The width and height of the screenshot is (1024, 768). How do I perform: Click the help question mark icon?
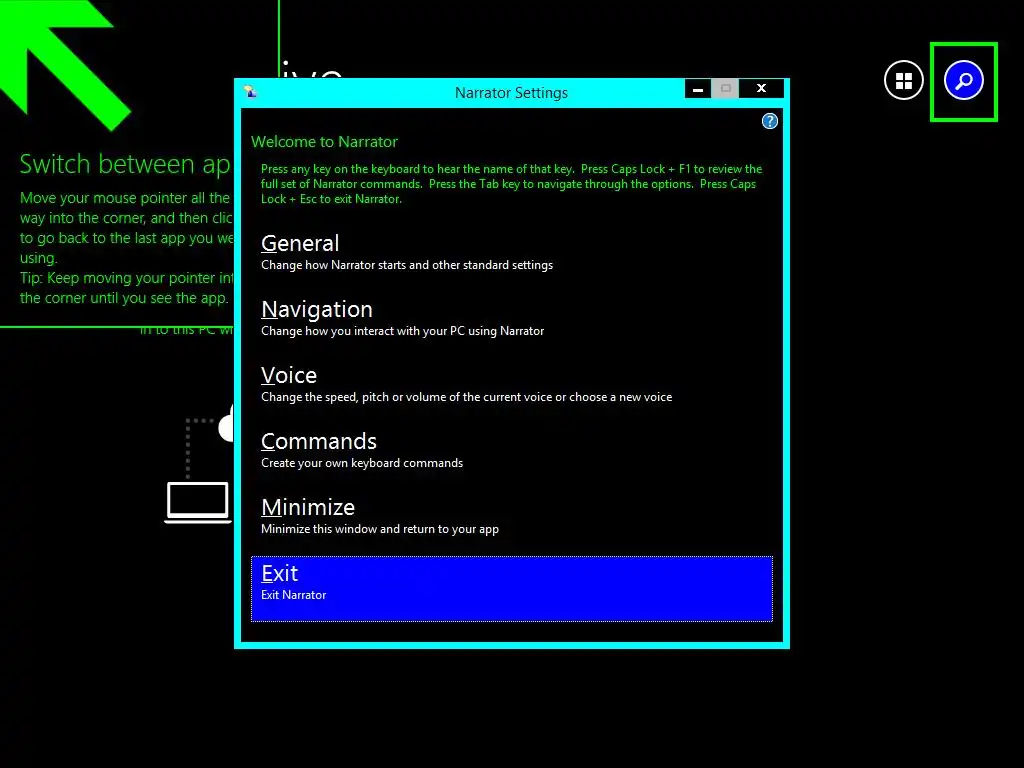(770, 121)
